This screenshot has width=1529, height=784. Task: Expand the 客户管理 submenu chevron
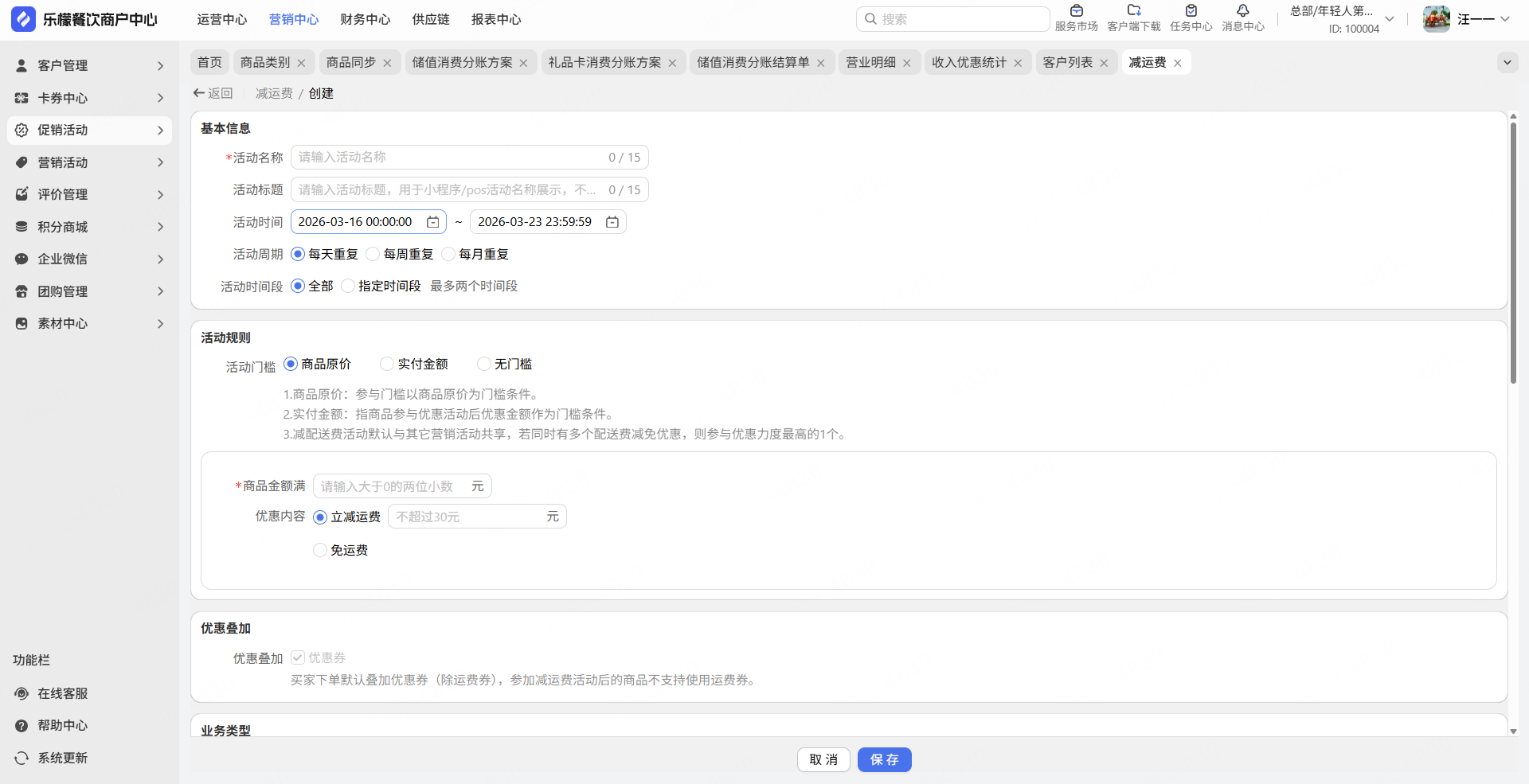160,66
